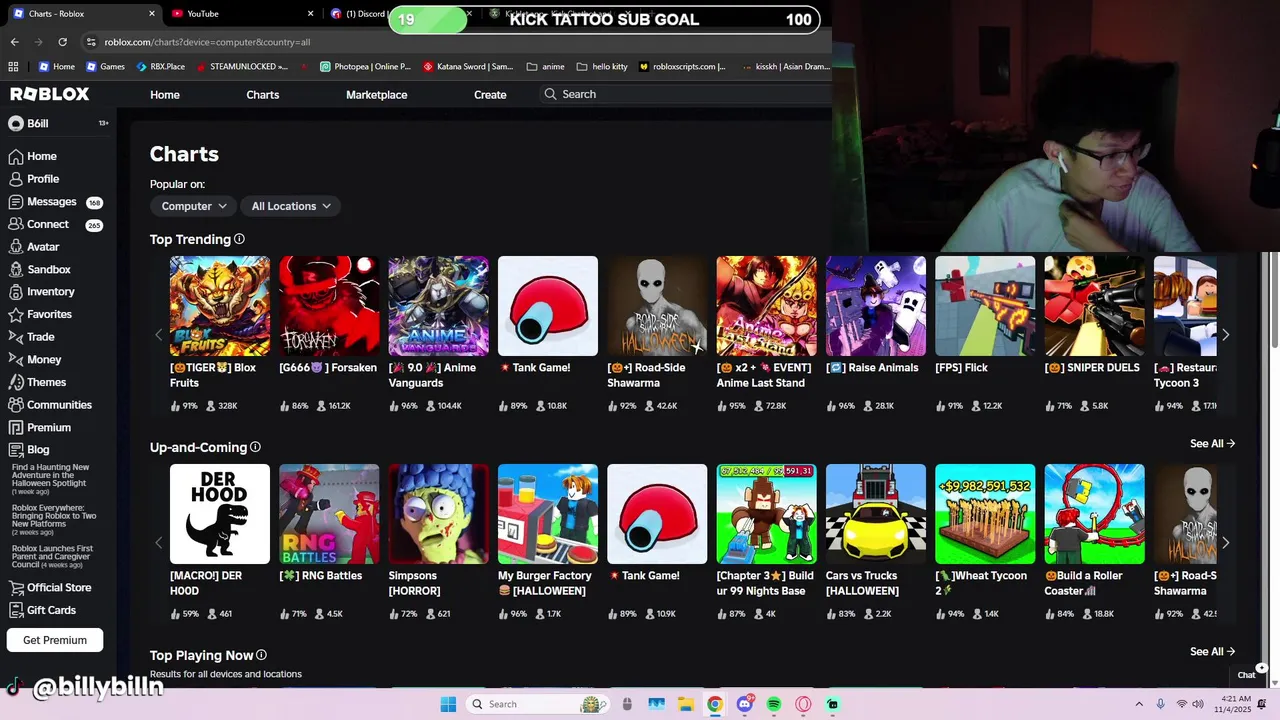Open the Connect sidebar entry
This screenshot has height=720, width=1280.
tap(39, 224)
